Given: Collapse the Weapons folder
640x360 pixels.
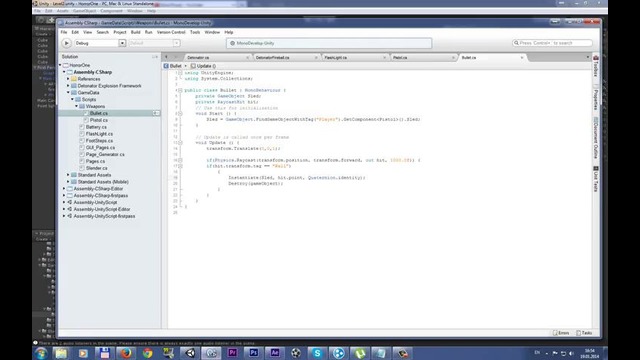Looking at the screenshot, I should click(x=76, y=107).
